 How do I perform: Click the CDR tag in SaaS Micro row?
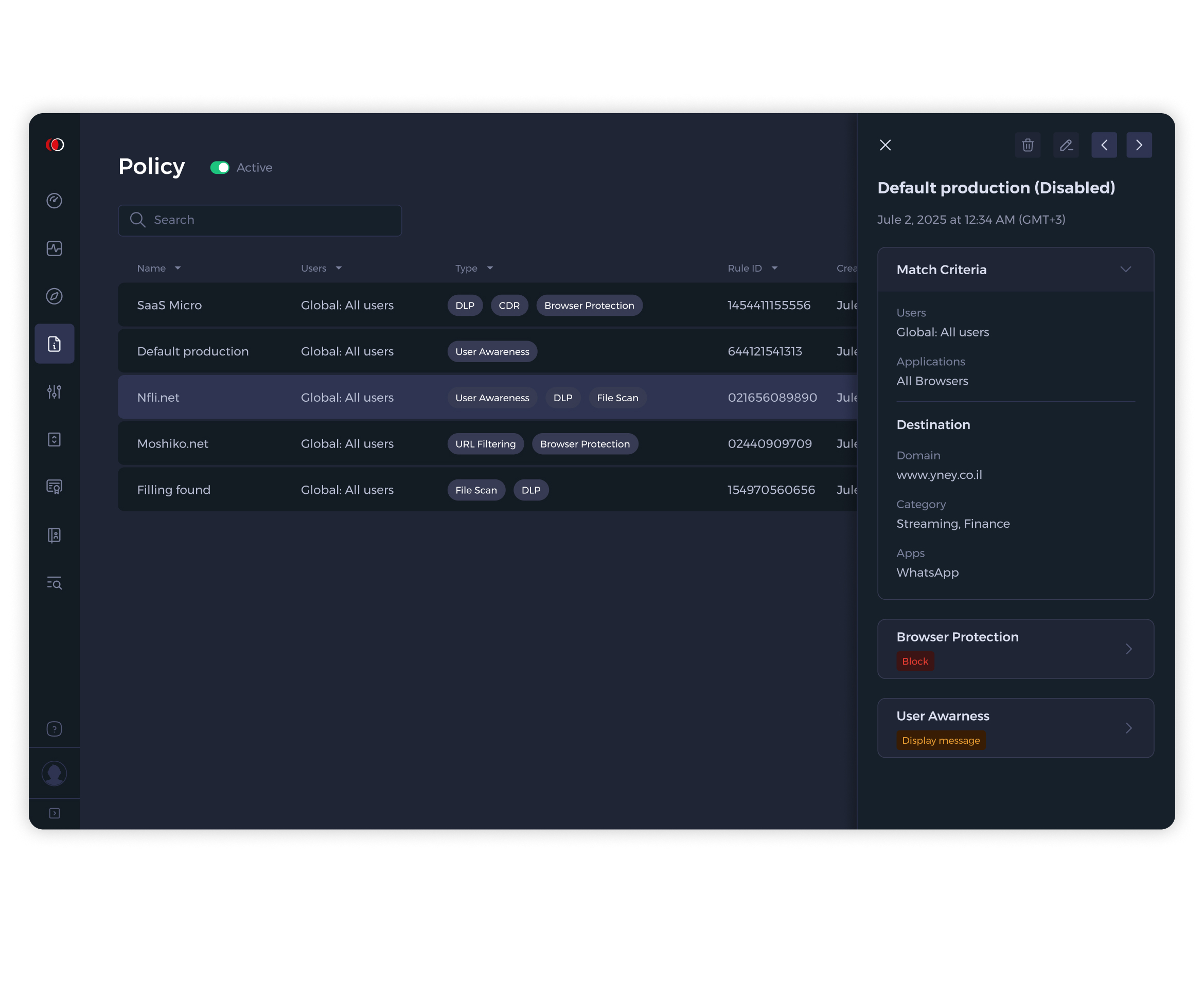509,306
